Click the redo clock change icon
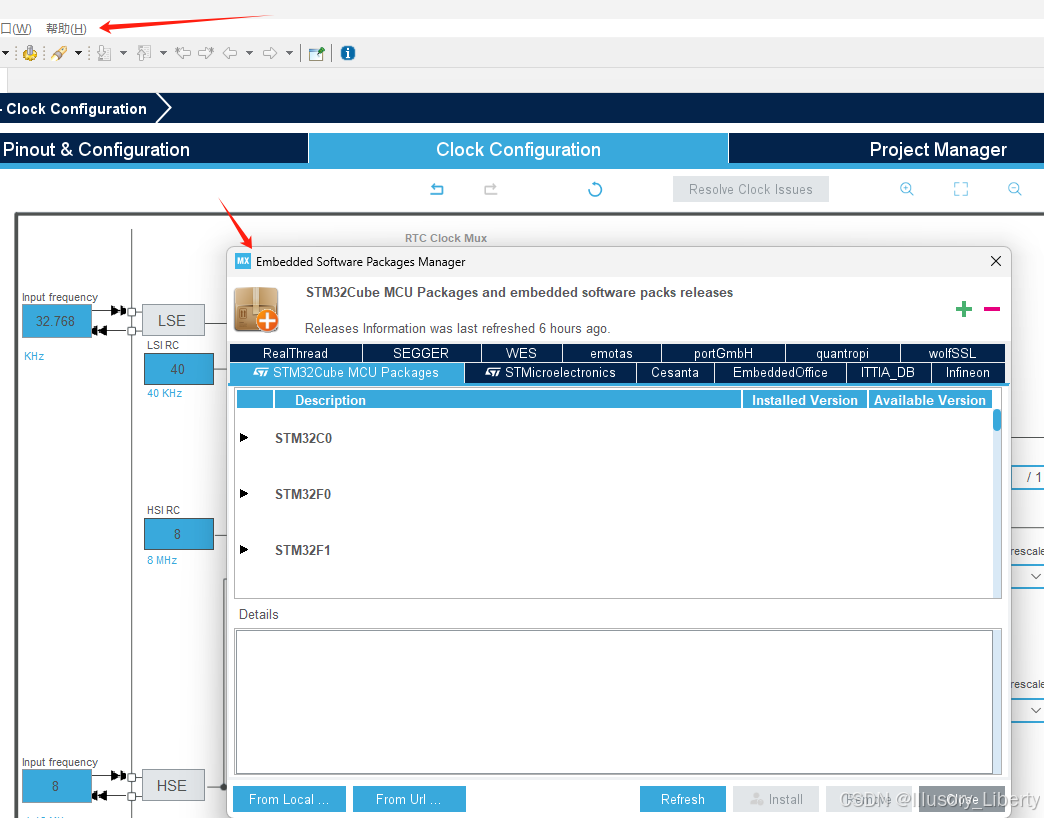 coord(491,190)
